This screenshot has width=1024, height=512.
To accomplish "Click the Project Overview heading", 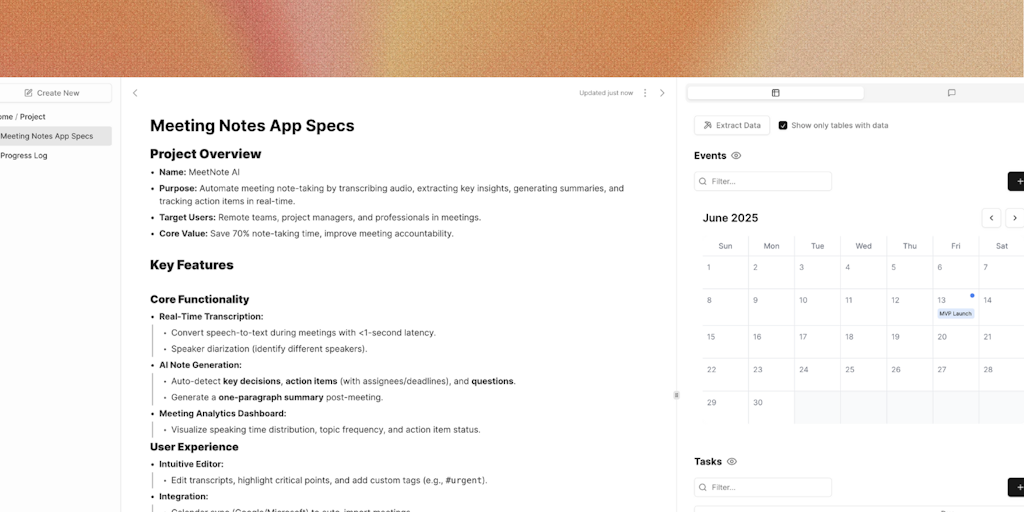I will point(206,154).
